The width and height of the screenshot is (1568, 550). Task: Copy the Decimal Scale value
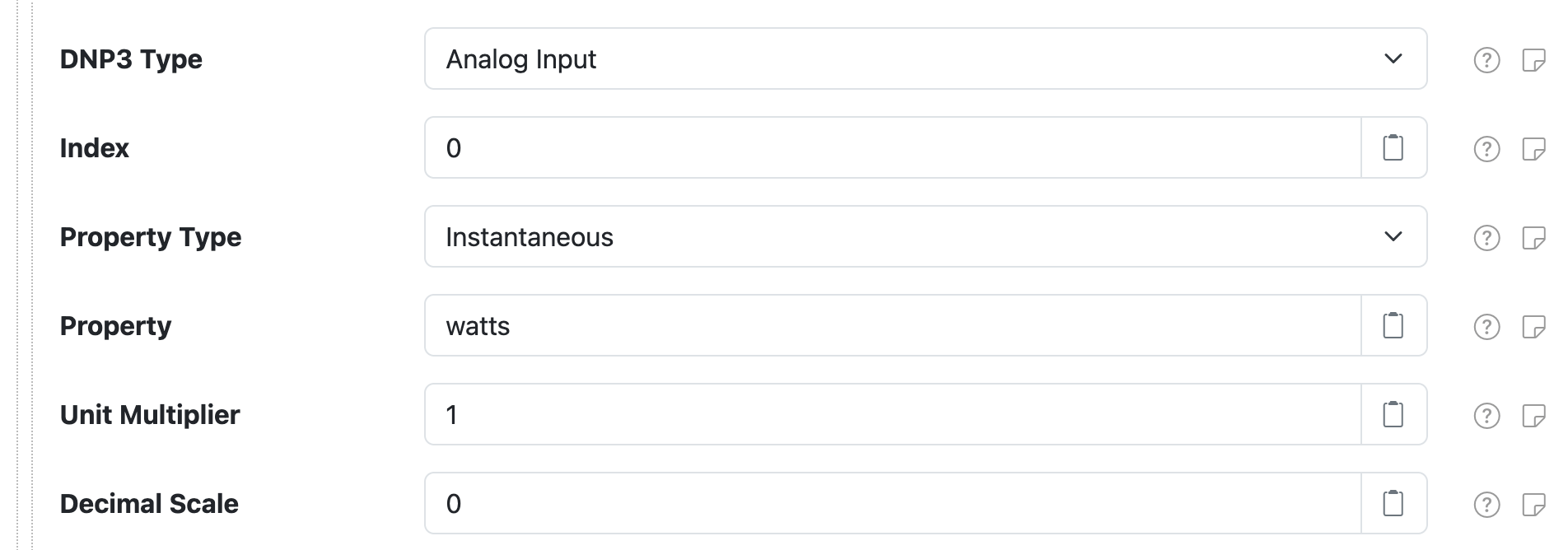click(1393, 503)
